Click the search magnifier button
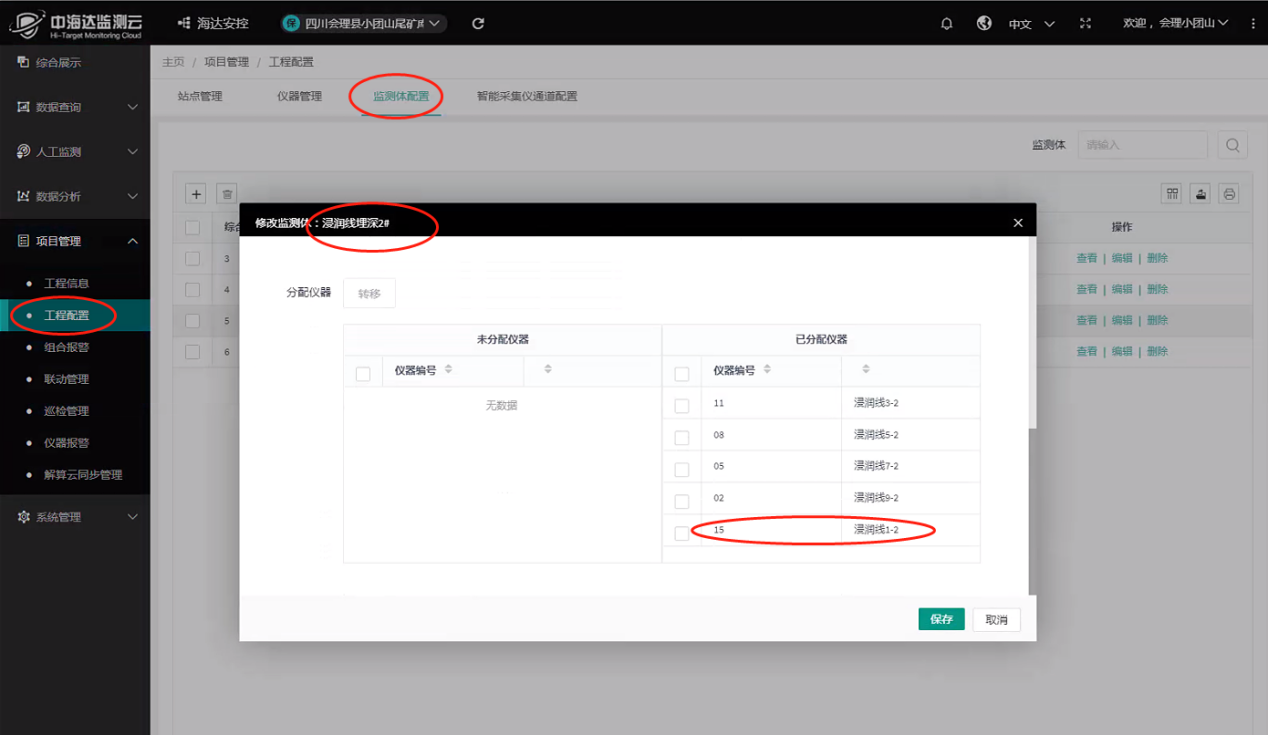The height and width of the screenshot is (735, 1268). (1233, 145)
